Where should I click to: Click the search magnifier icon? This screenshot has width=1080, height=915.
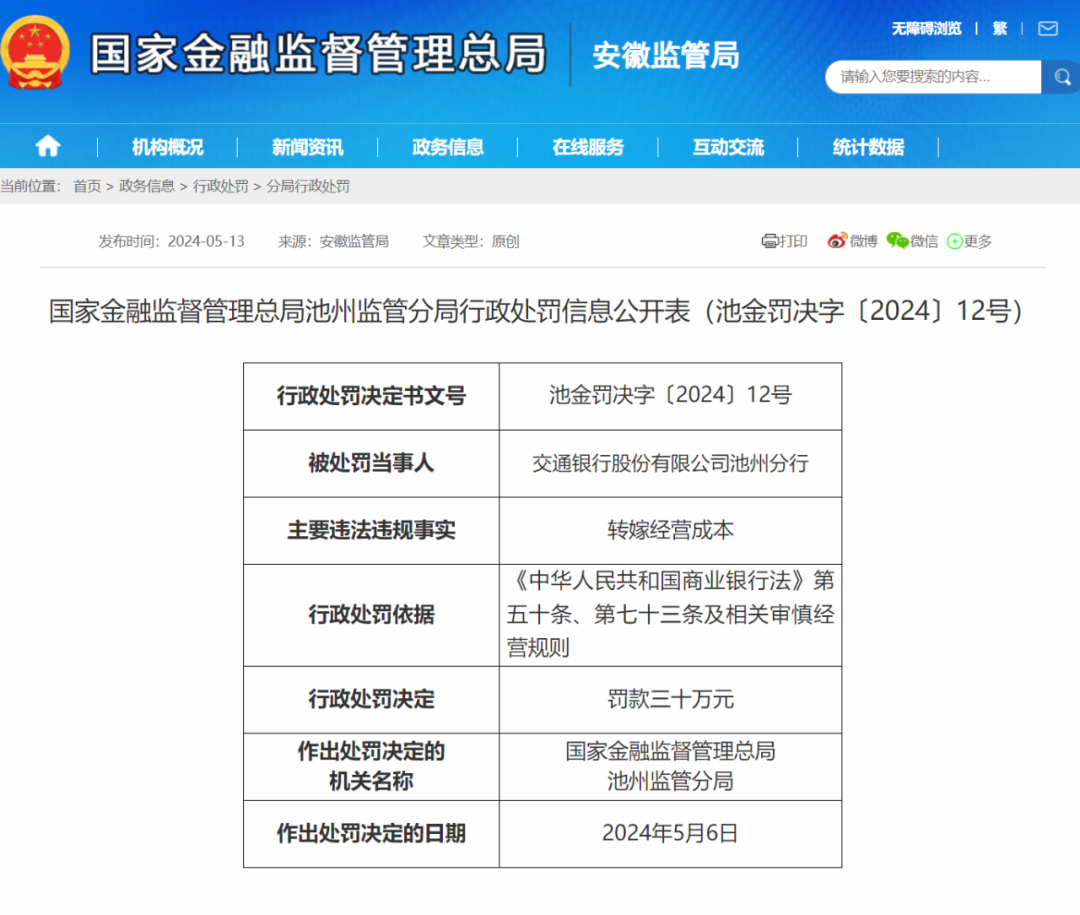pyautogui.click(x=1061, y=76)
